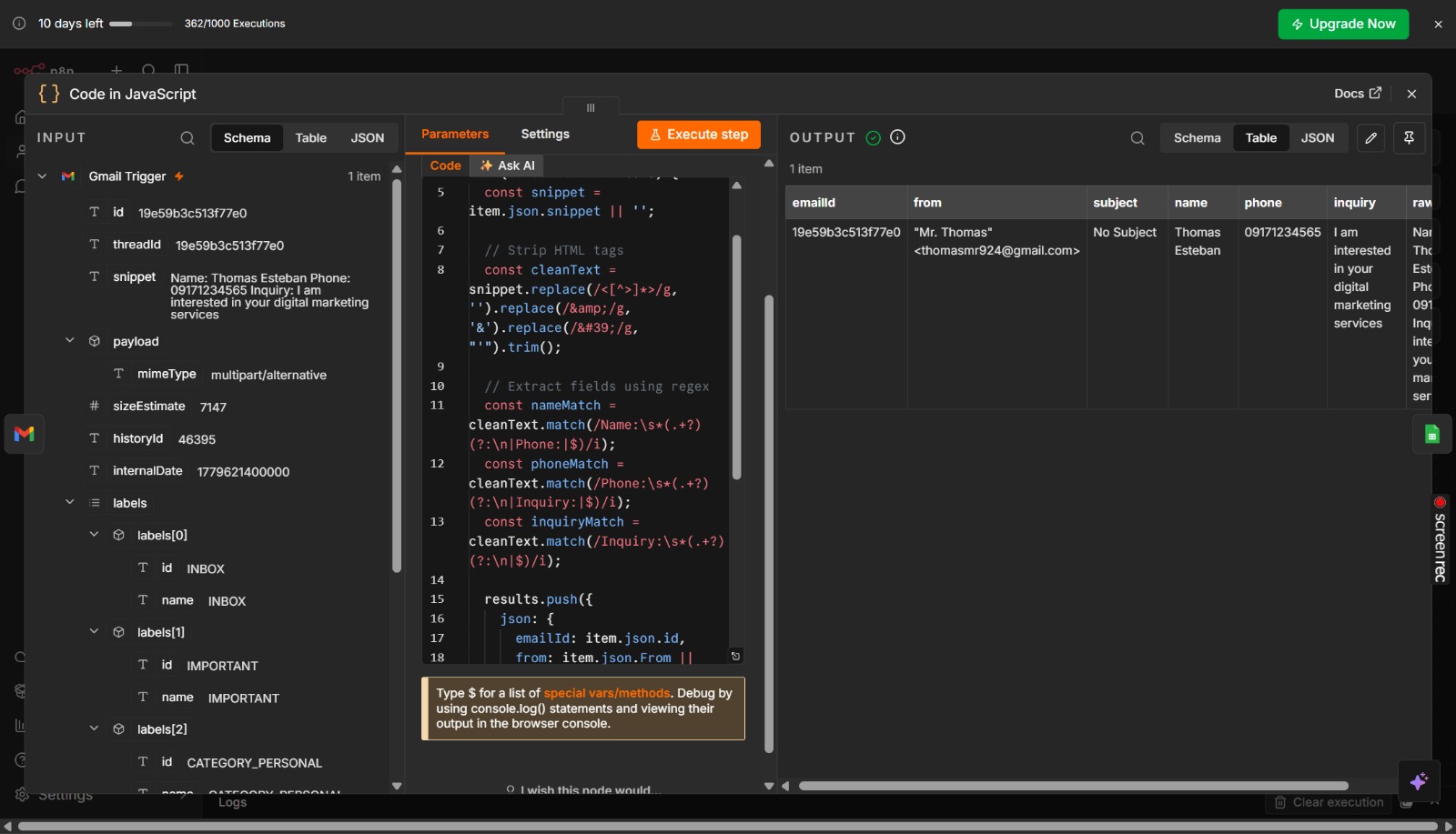The image size is (1456, 834).
Task: Click the Gmail Trigger icon in input tree
Action: click(x=68, y=176)
